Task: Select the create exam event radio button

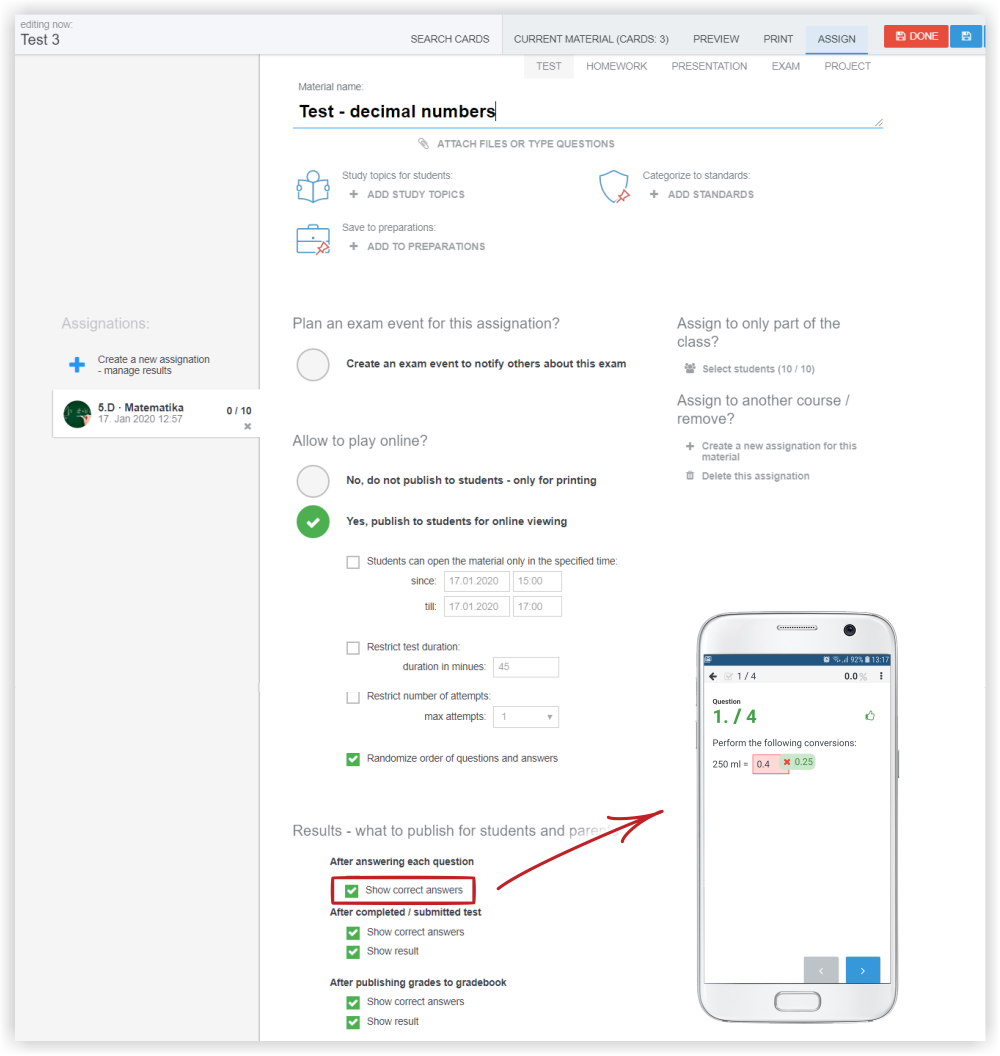Action: (x=313, y=364)
